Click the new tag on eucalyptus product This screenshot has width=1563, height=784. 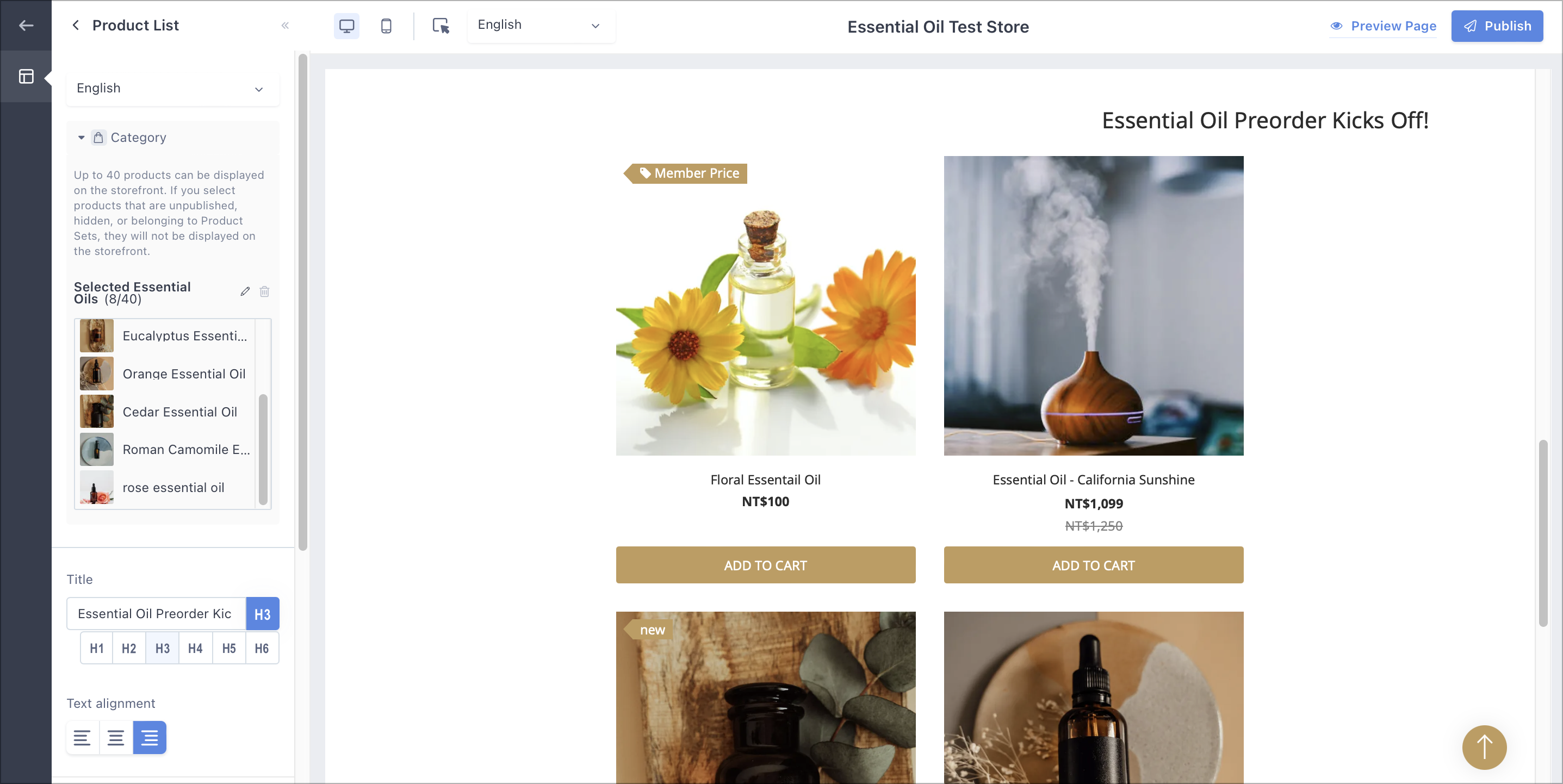649,631
